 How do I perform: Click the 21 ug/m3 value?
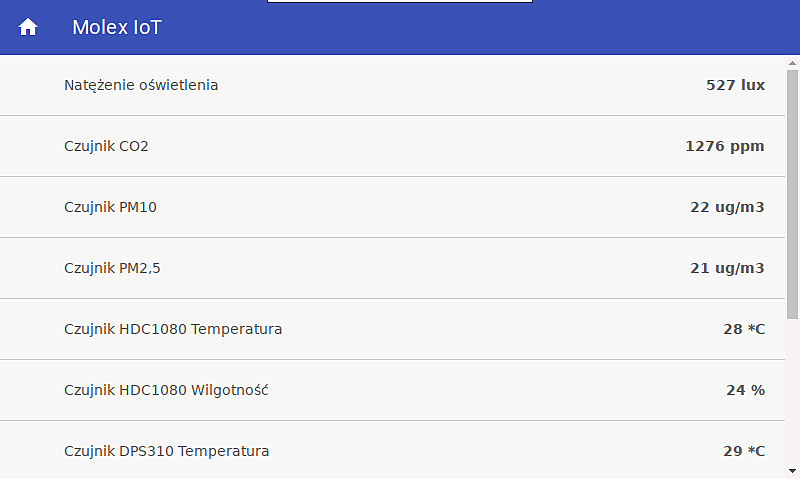click(727, 268)
